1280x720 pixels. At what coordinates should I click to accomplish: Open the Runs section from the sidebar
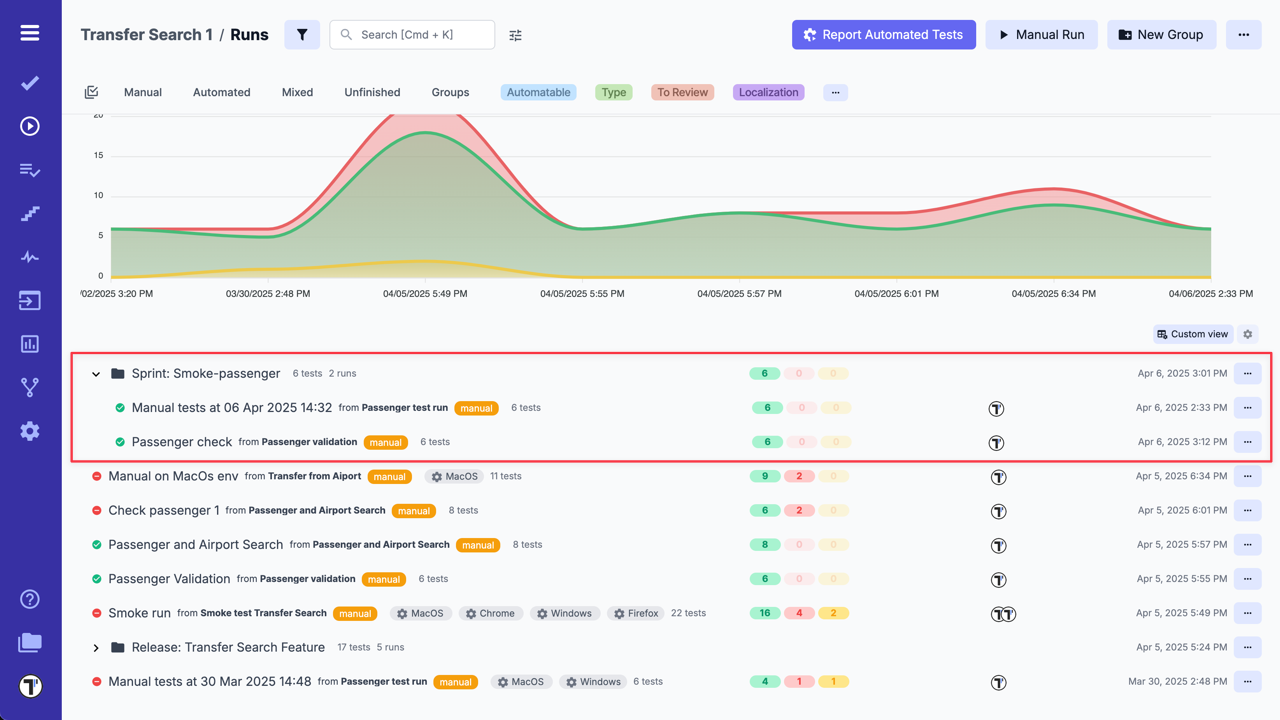coord(28,126)
